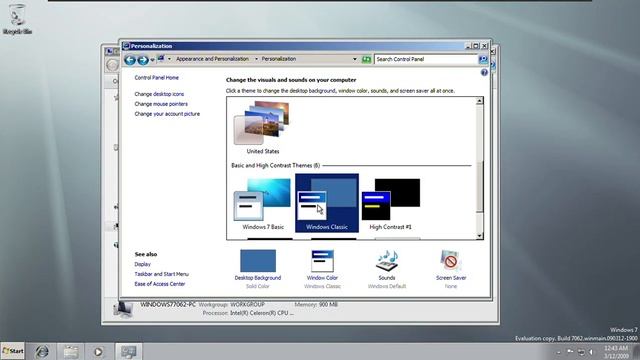Open help with the blue question mark
This screenshot has width=640, height=360.
pyautogui.click(x=484, y=73)
